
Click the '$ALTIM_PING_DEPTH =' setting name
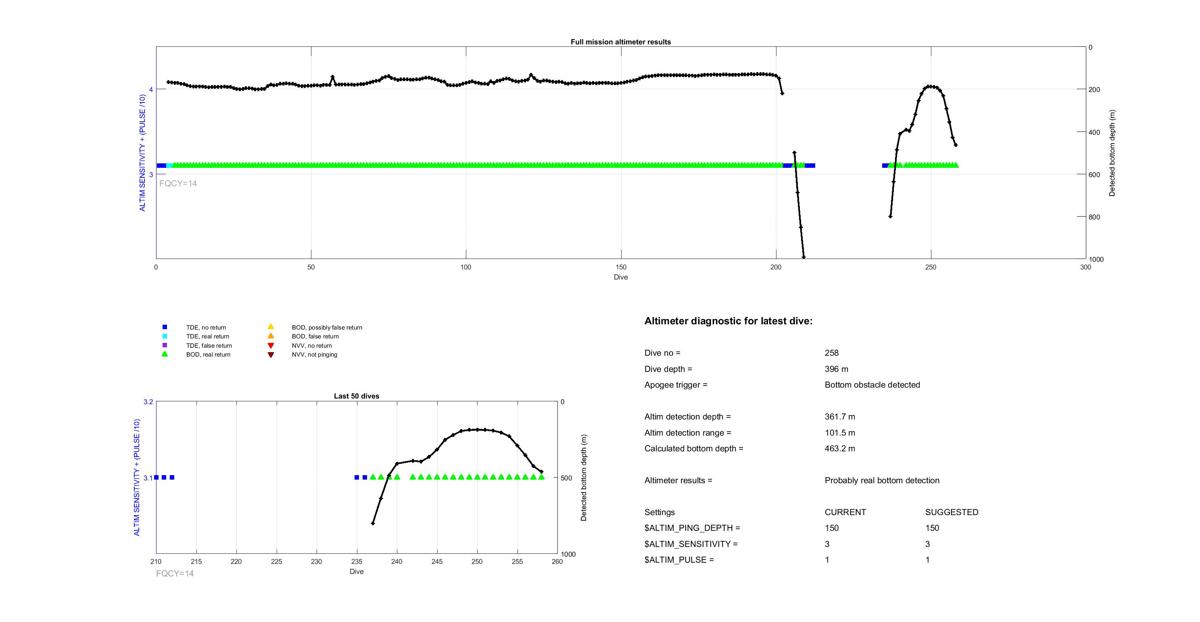point(693,528)
